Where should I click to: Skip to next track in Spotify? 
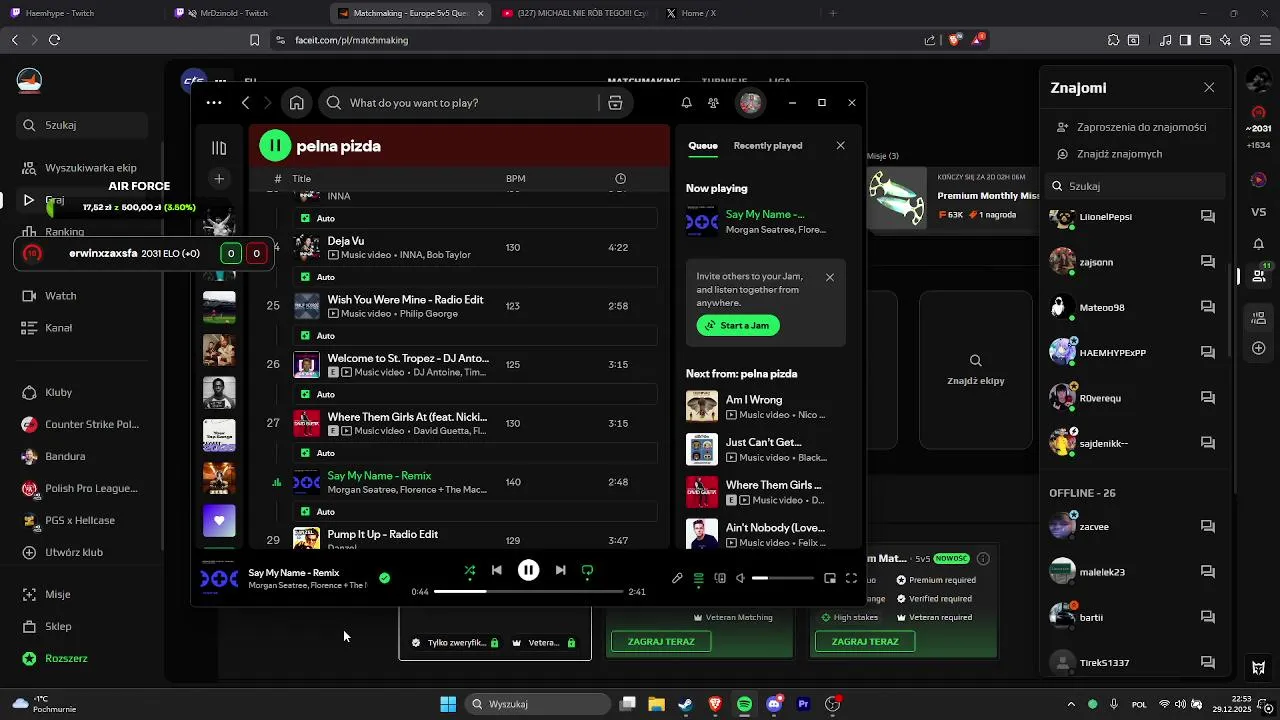tap(560, 570)
